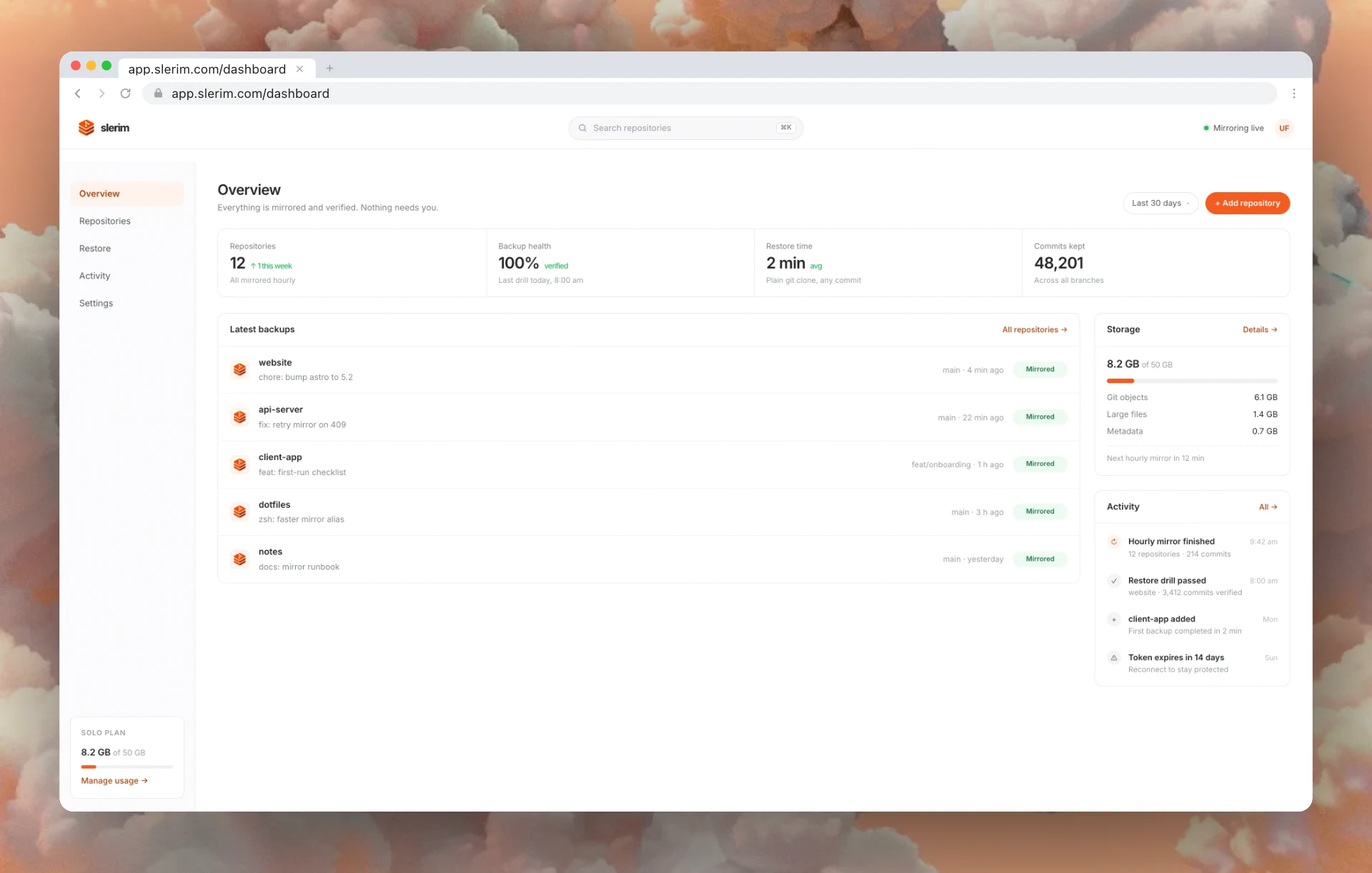The width and height of the screenshot is (1372, 873).
Task: Click the notes repository icon
Action: point(240,559)
